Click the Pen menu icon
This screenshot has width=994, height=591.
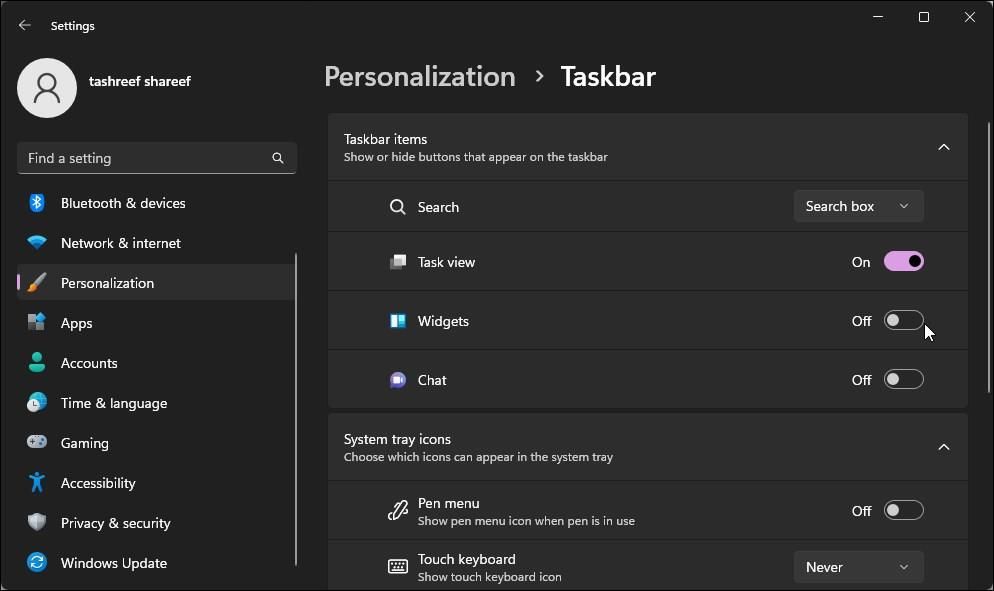(x=397, y=510)
